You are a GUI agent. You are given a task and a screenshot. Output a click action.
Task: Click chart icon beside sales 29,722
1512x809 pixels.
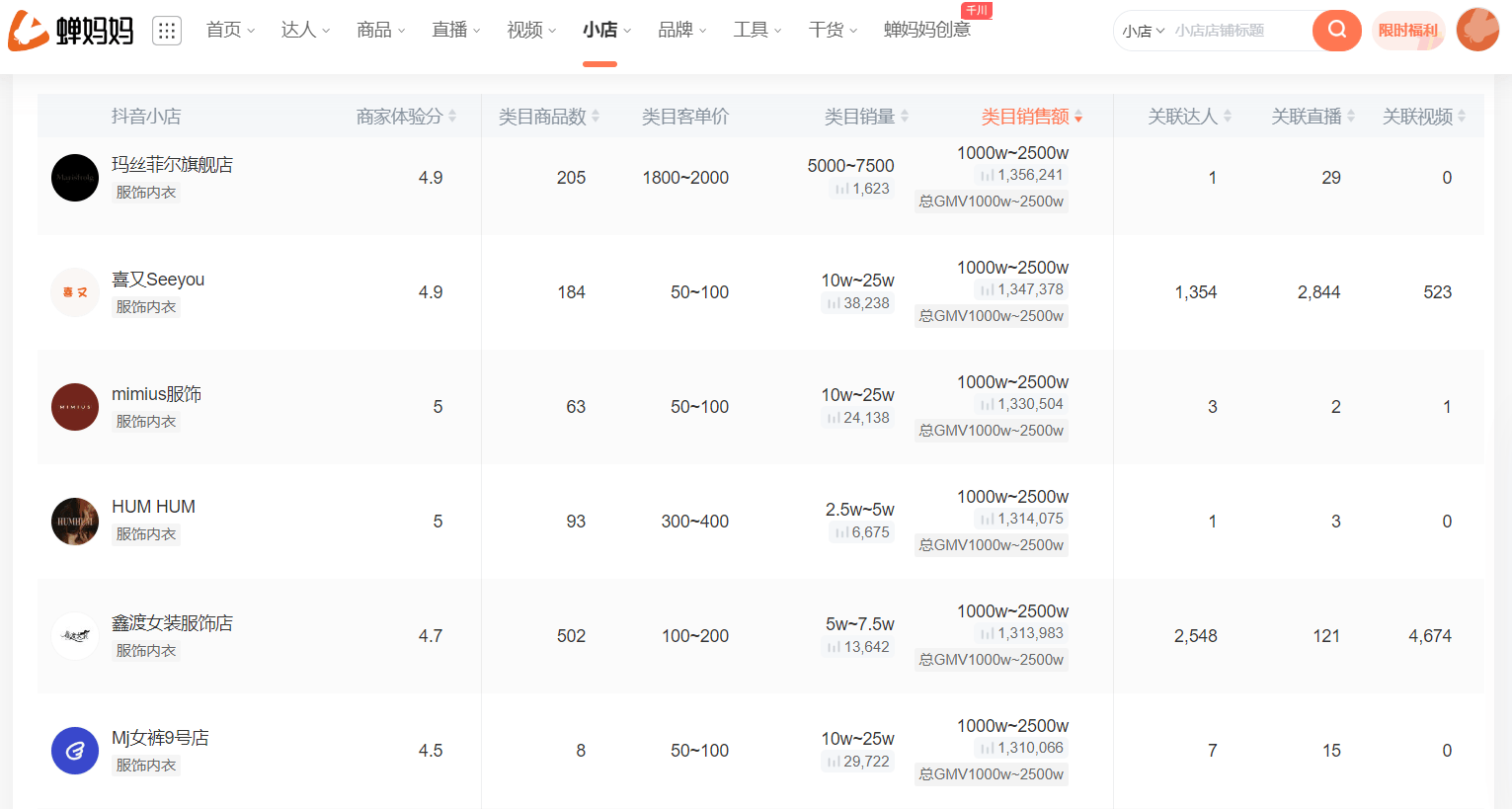[834, 762]
